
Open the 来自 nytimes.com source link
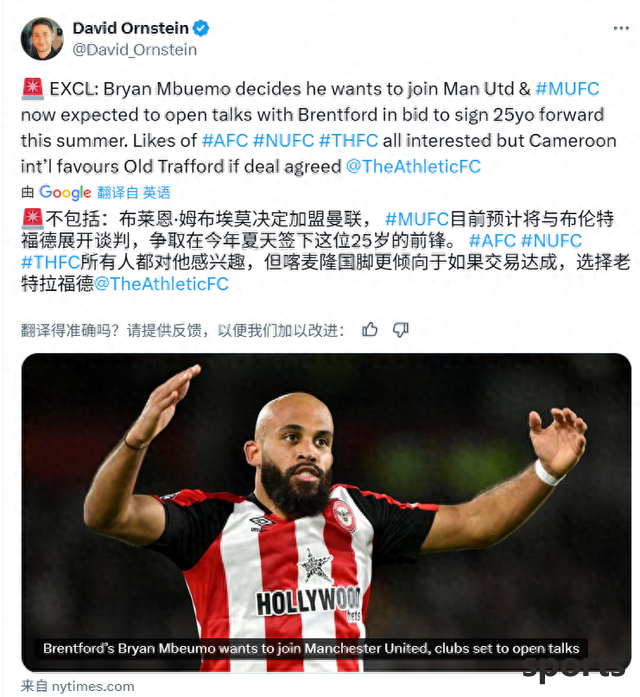[x=78, y=686]
